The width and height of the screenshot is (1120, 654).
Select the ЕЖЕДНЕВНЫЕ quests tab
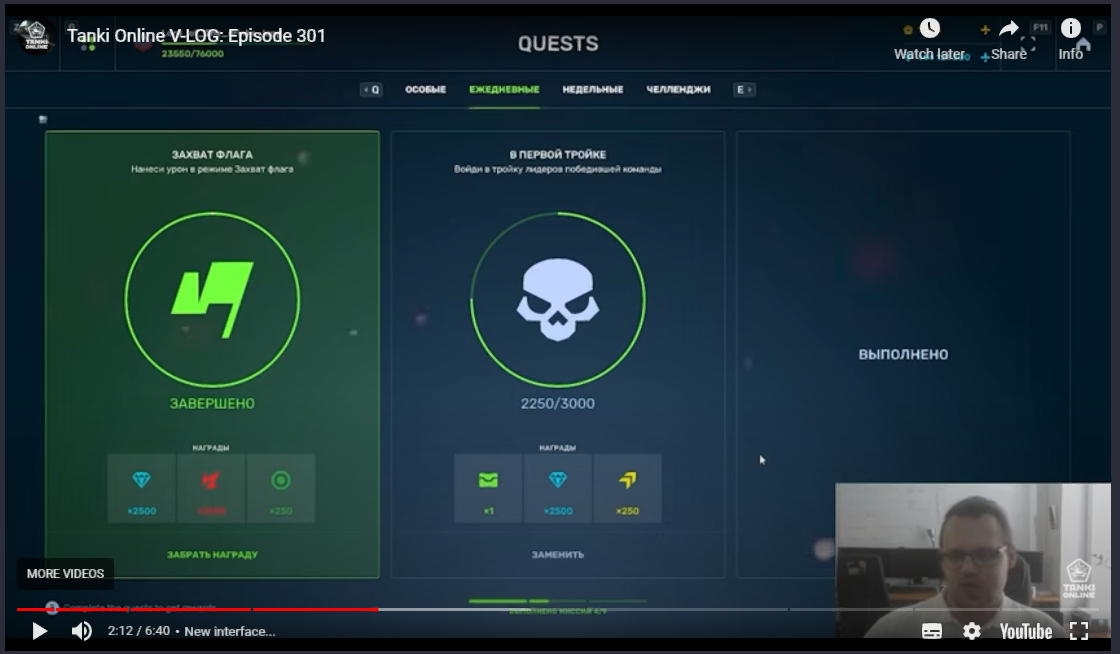click(x=504, y=89)
